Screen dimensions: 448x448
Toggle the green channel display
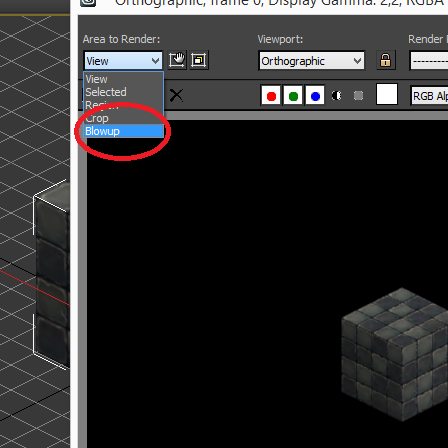tap(293, 96)
